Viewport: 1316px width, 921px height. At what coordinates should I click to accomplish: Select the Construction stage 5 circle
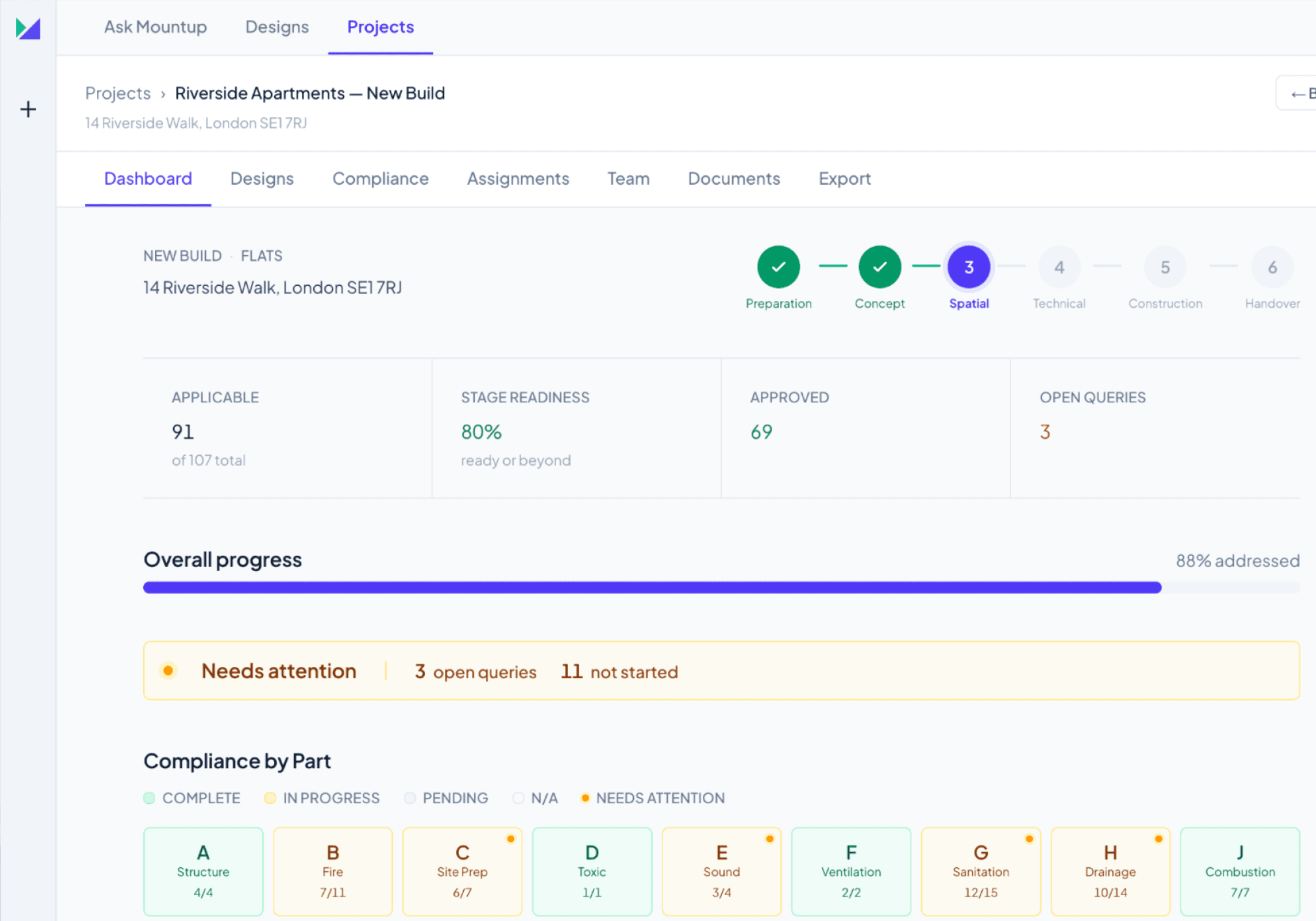coord(1165,266)
